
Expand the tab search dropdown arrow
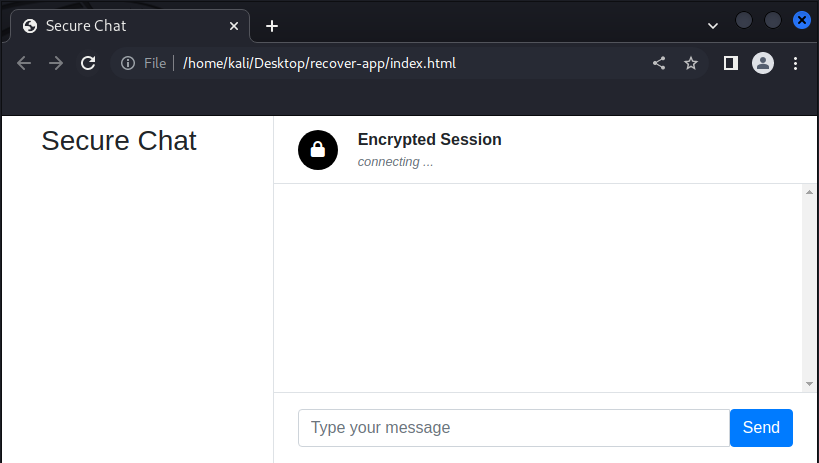[713, 25]
